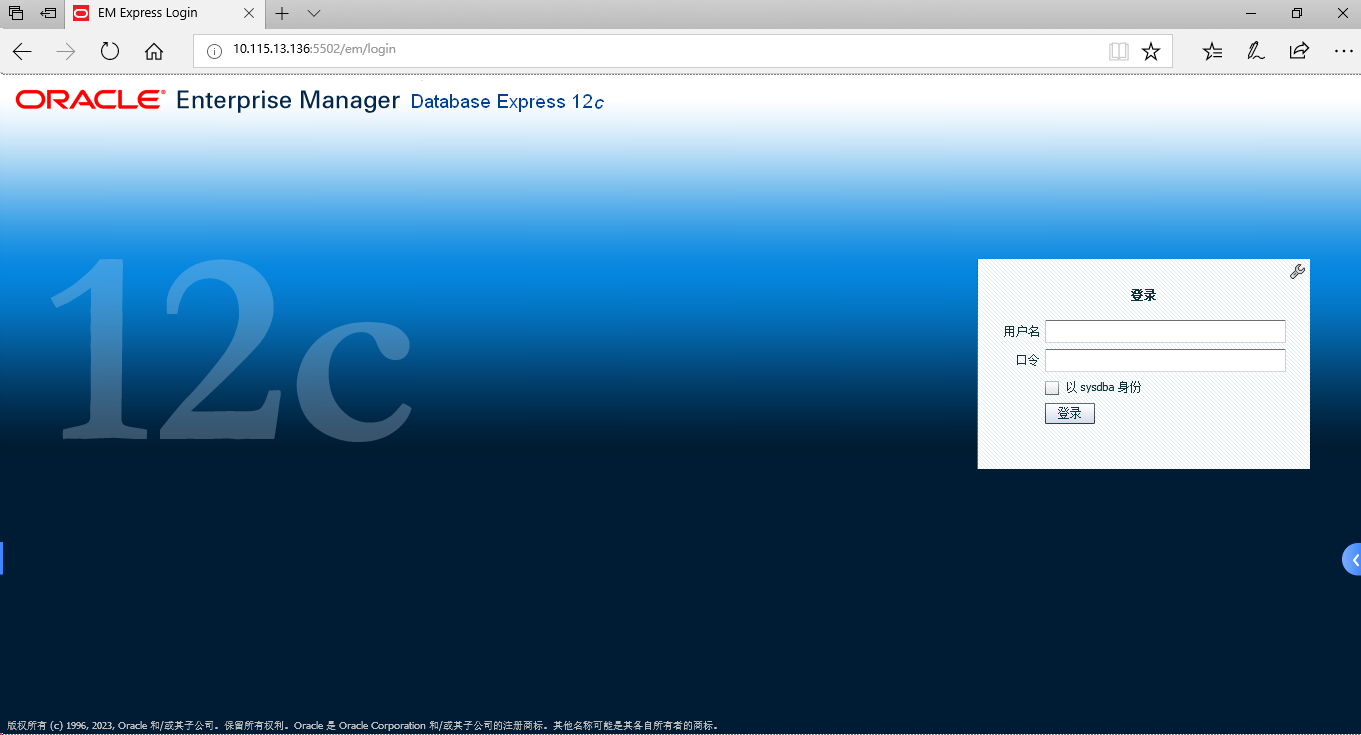Refresh the page with reload icon
The image size is (1361, 735).
(x=110, y=52)
